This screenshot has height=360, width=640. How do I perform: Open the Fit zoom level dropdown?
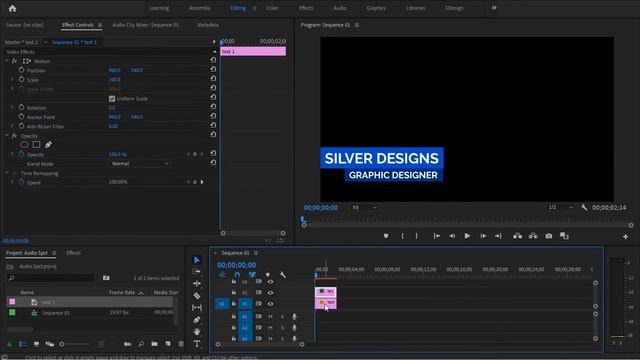pos(364,207)
